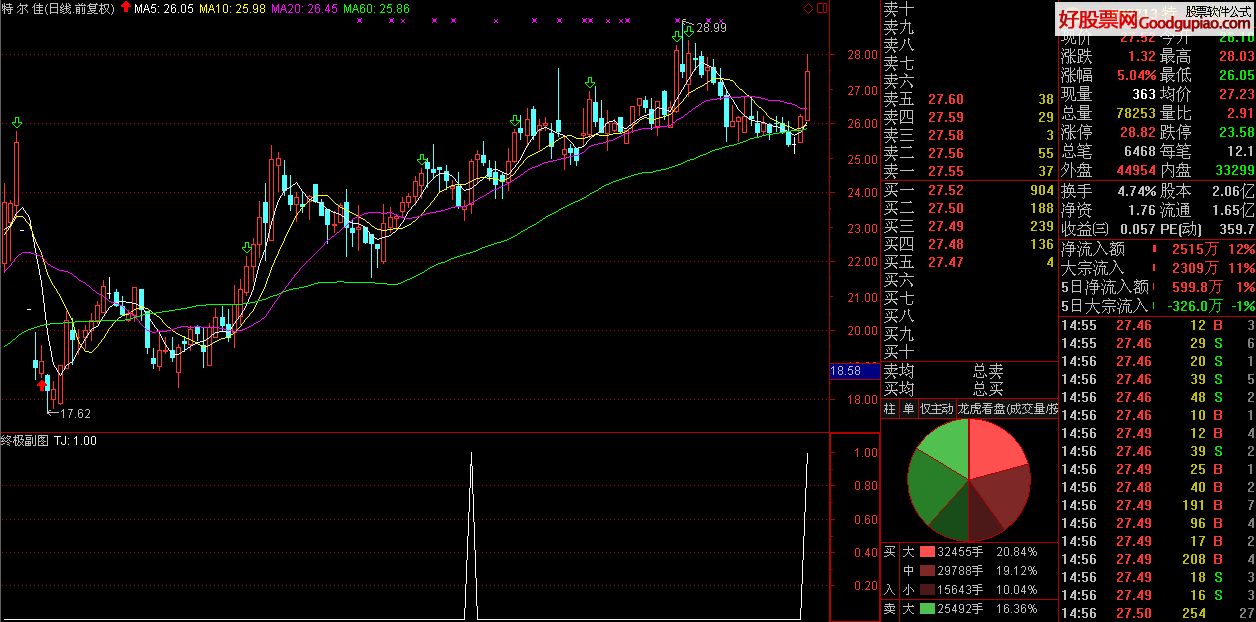This screenshot has height=622, width=1256.
Task: Click the 卖四 price 27.59
Action: (945, 117)
